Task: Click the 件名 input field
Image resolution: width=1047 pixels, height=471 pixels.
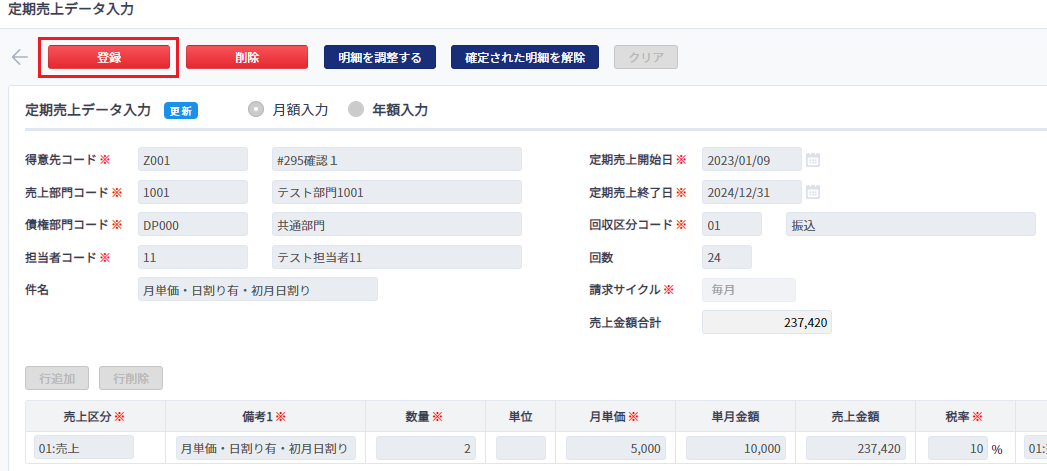Action: 257,289
